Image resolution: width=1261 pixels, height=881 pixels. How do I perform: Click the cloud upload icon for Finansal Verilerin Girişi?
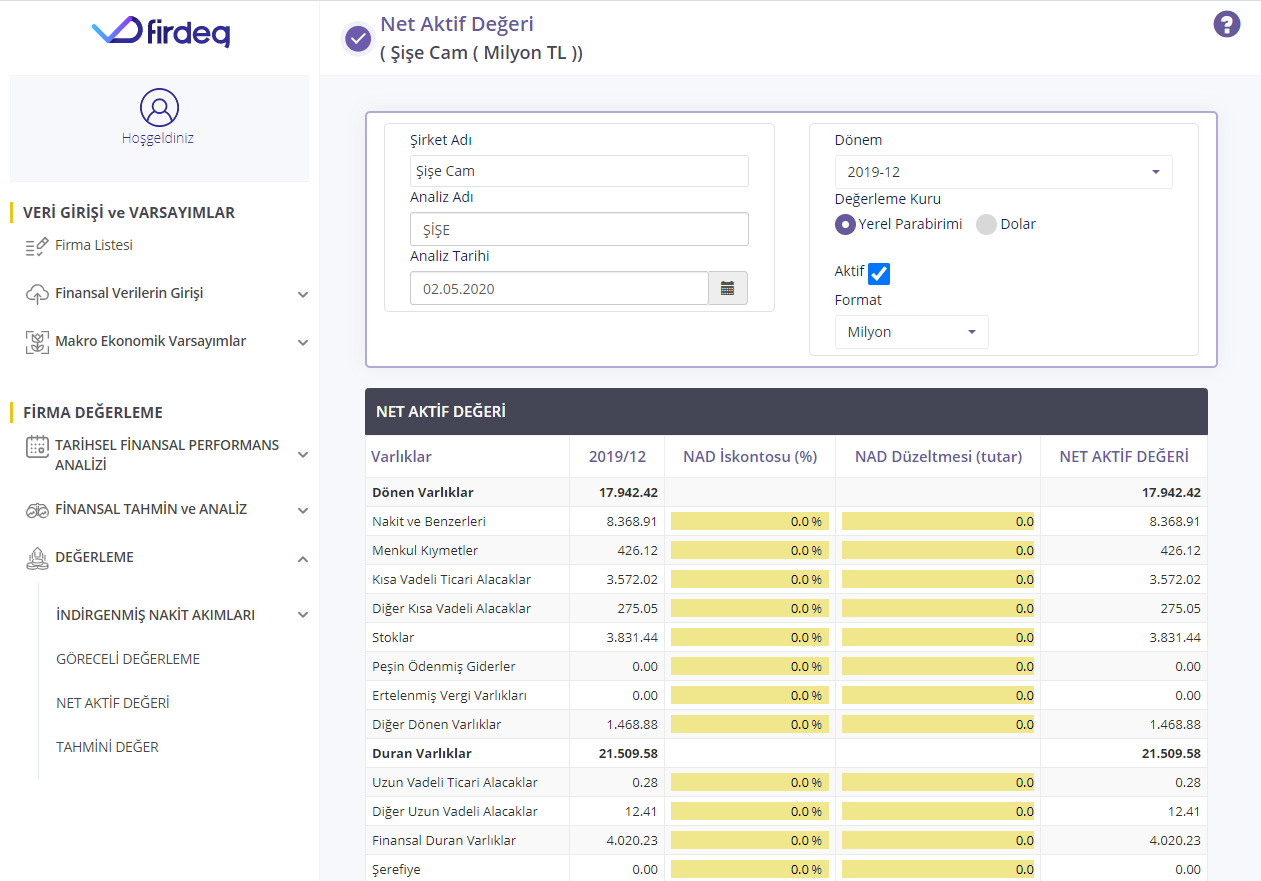[x=37, y=294]
